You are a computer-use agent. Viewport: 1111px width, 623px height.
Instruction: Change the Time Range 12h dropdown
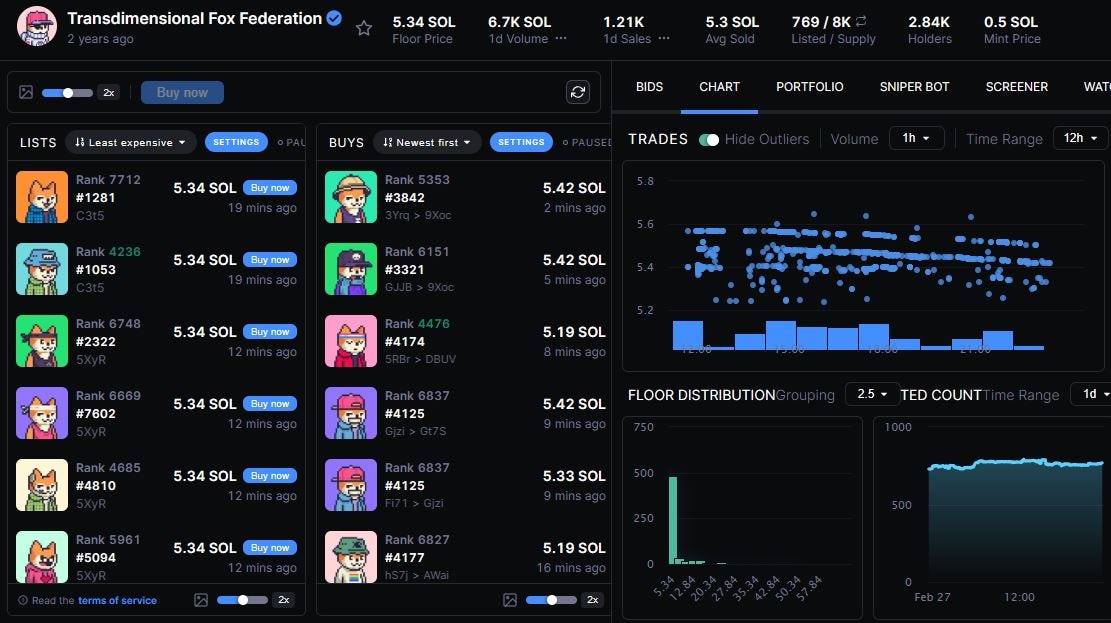coord(1080,138)
